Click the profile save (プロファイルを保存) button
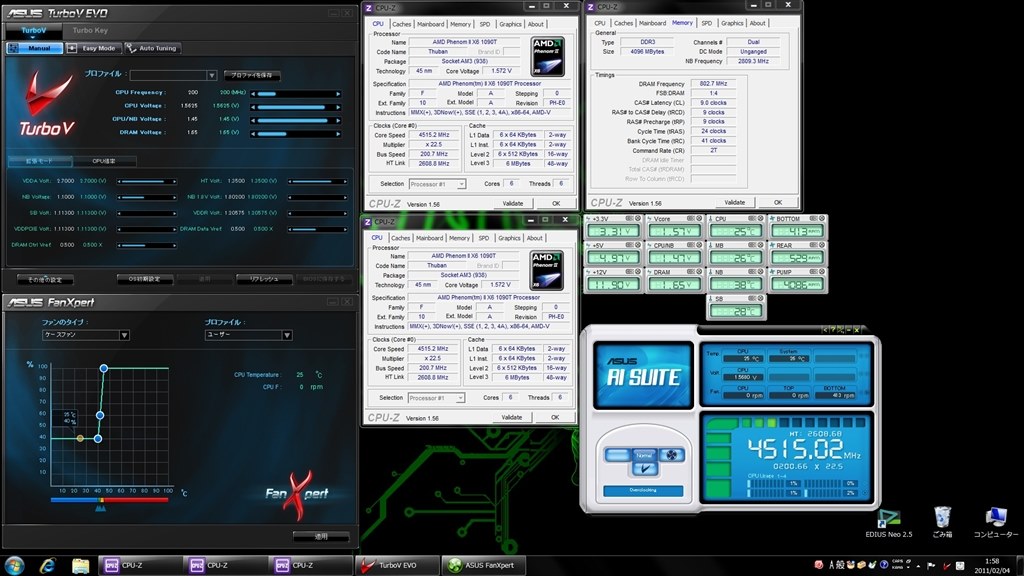Screen dimensions: 1024x576 pos(252,75)
